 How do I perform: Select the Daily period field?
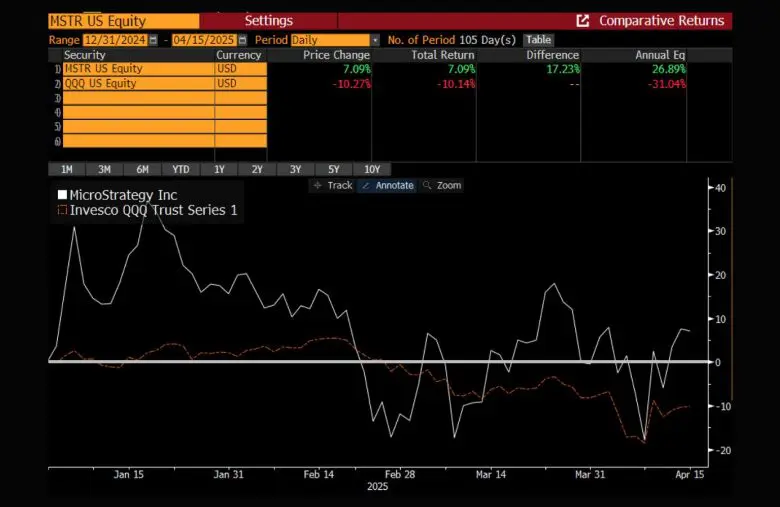(x=331, y=40)
